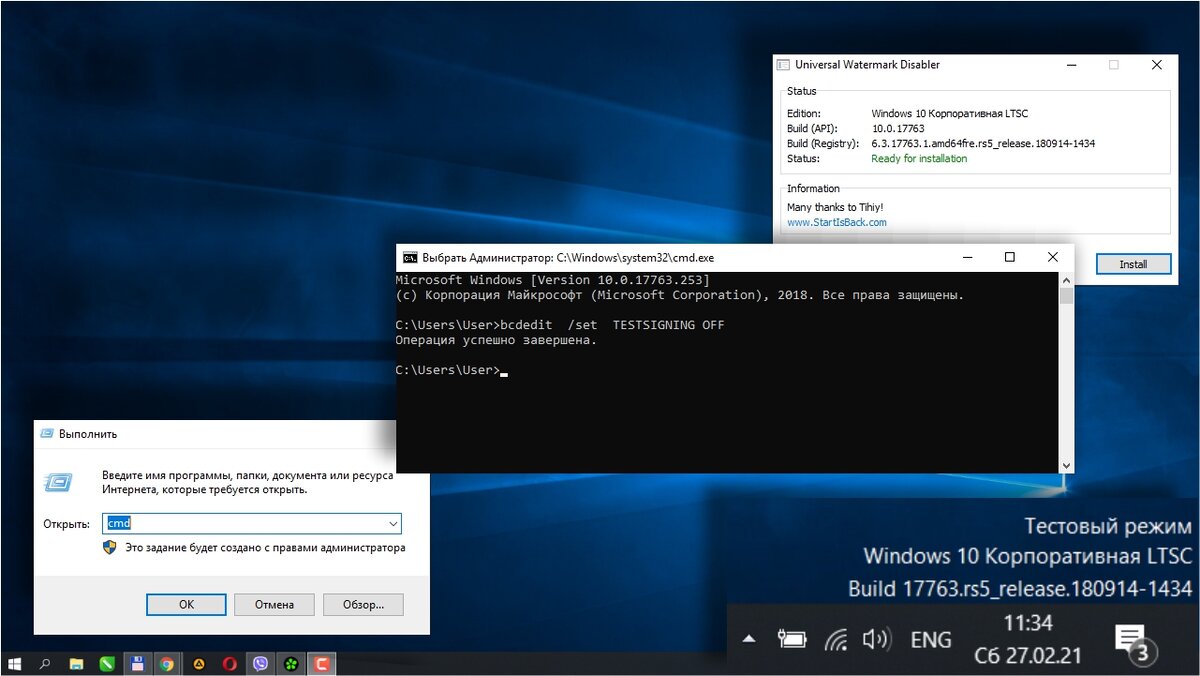
Task: Cancel Run dialog with Отмена
Action: [x=274, y=604]
